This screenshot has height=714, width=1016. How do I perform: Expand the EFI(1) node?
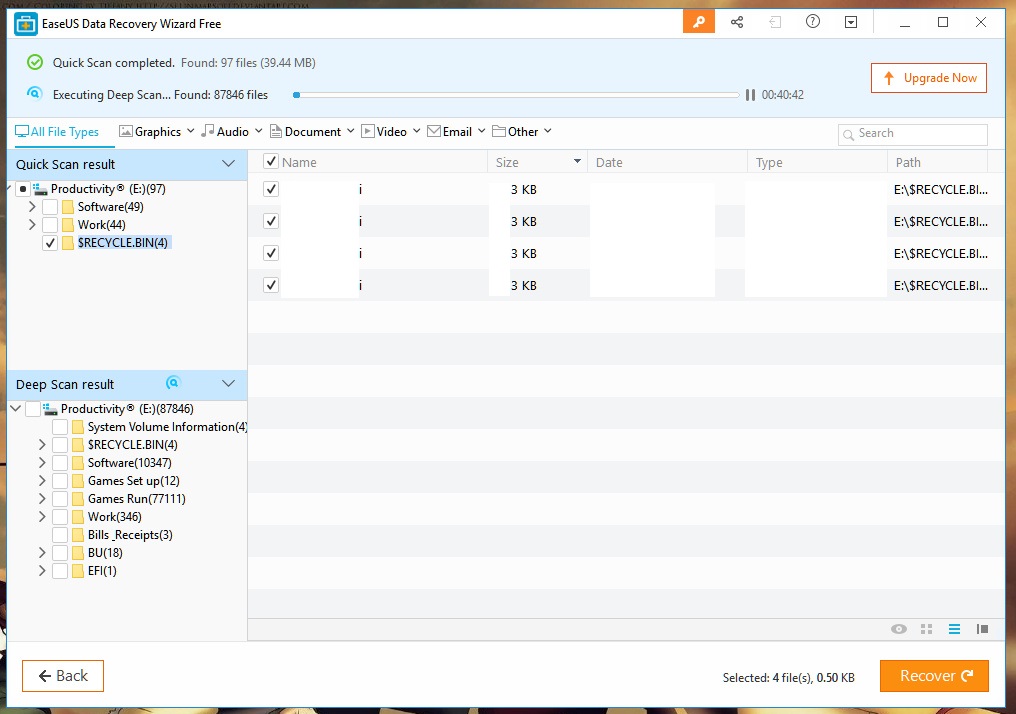pos(42,571)
